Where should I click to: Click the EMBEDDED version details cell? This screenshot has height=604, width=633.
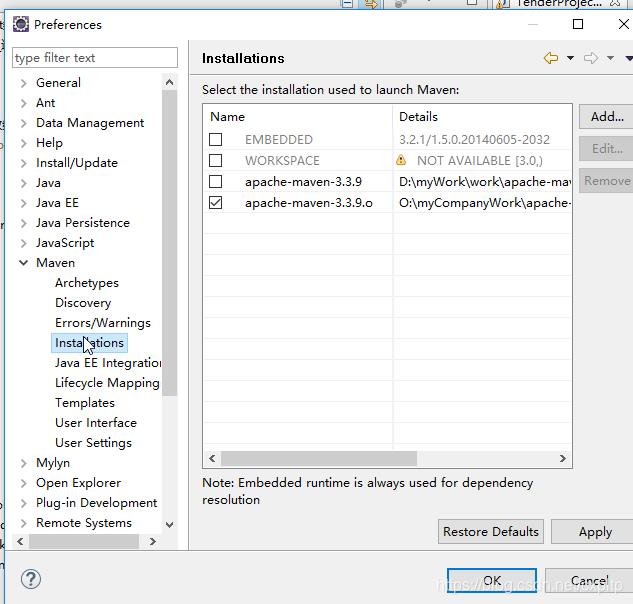(x=474, y=140)
